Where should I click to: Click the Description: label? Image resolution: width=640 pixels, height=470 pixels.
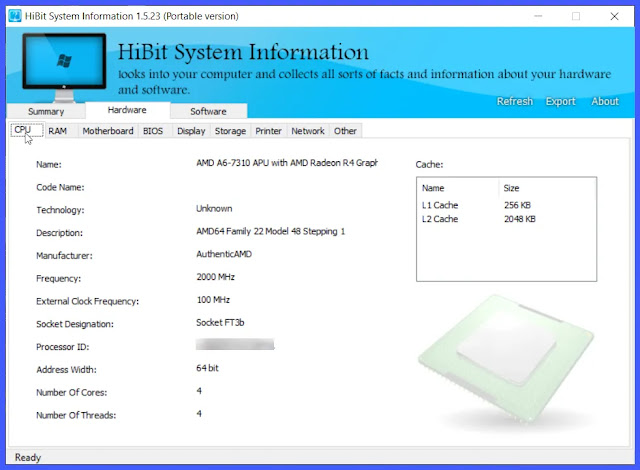pyautogui.click(x=59, y=233)
